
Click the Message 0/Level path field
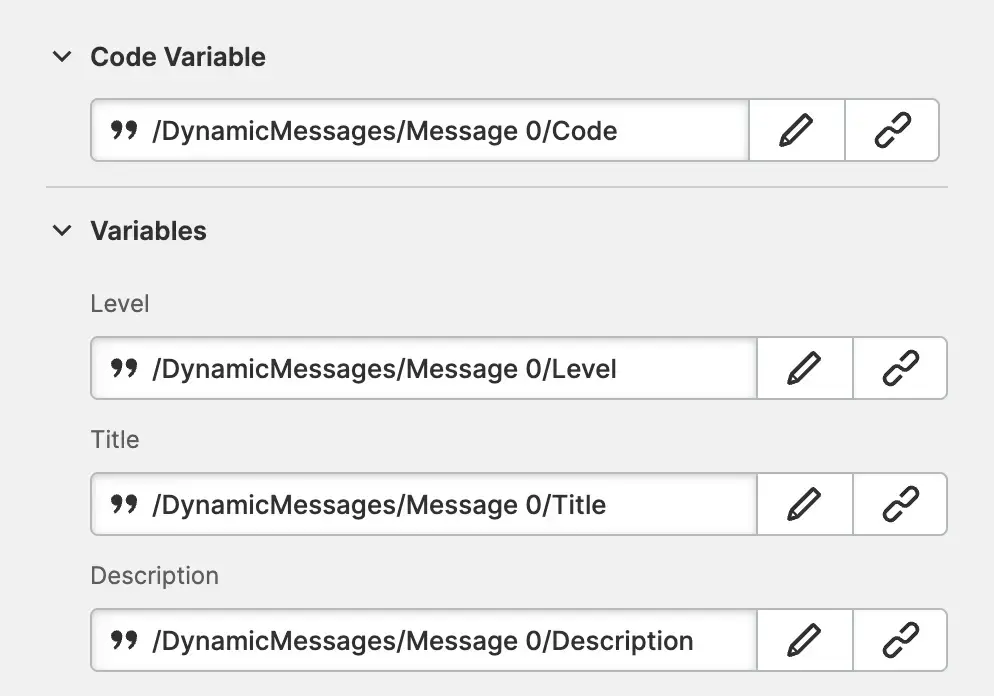(x=440, y=368)
